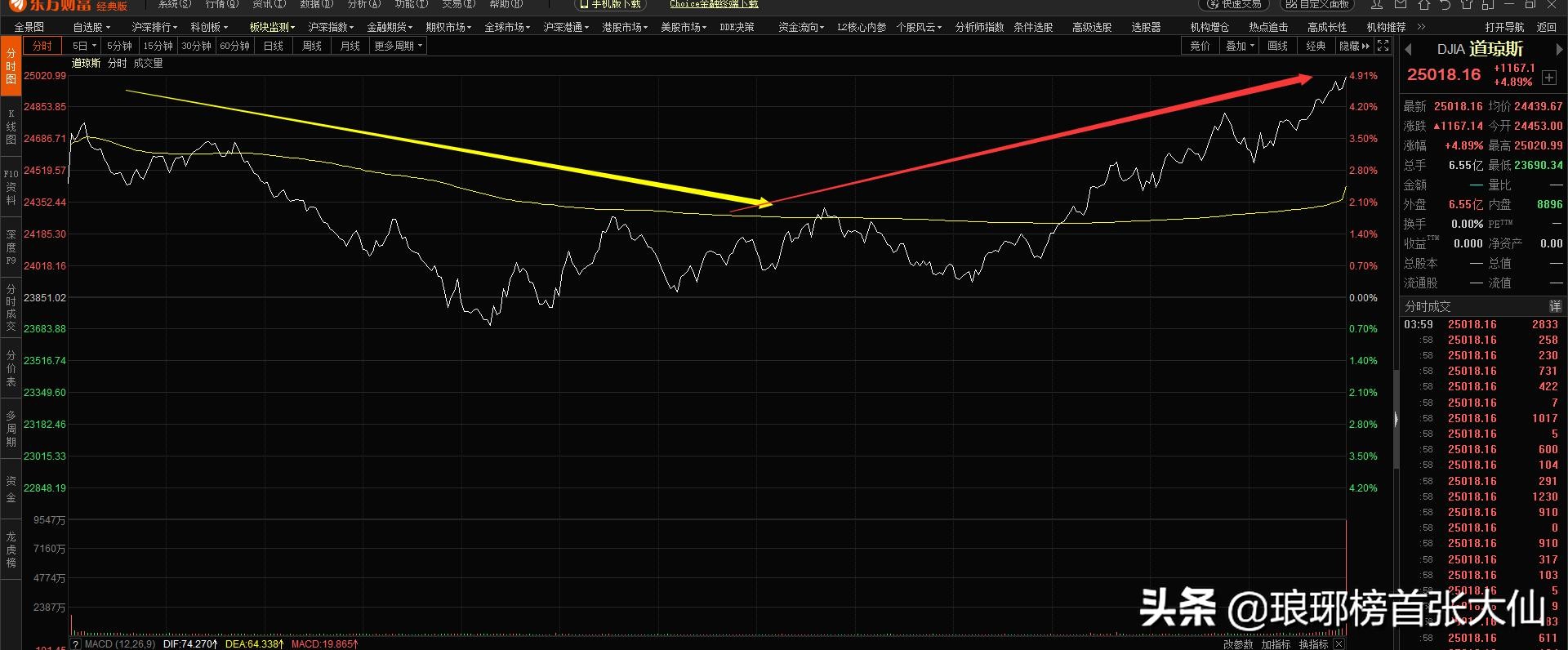Open the 系统(S) menu
The image size is (1568, 650).
(x=174, y=4)
